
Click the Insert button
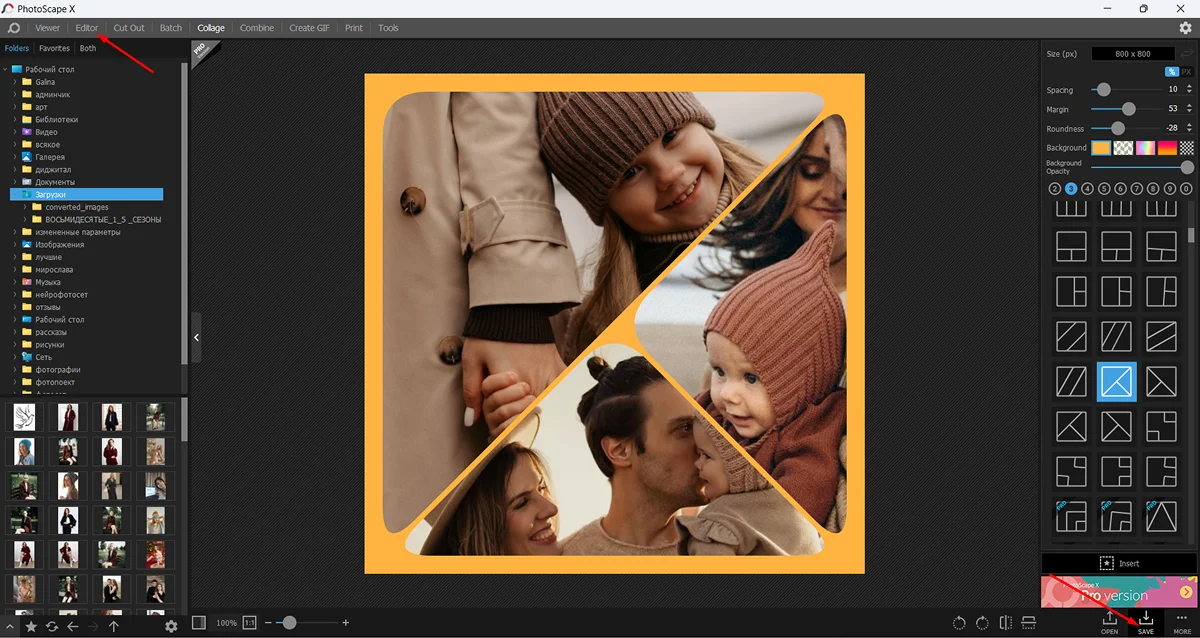1118,563
